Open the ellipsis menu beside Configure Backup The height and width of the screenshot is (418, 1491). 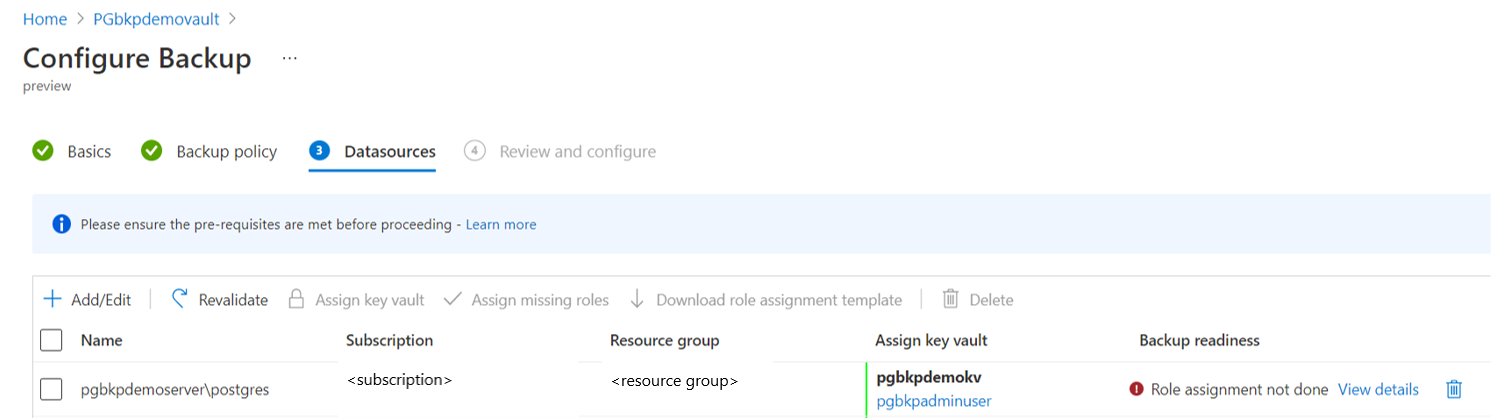[x=289, y=59]
